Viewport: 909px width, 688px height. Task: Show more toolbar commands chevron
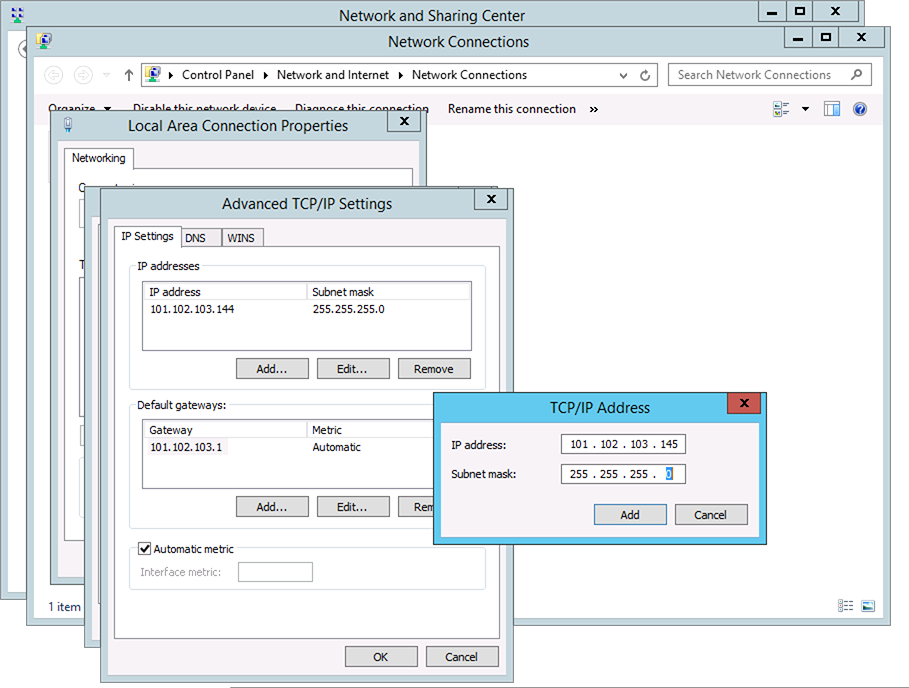click(x=594, y=109)
